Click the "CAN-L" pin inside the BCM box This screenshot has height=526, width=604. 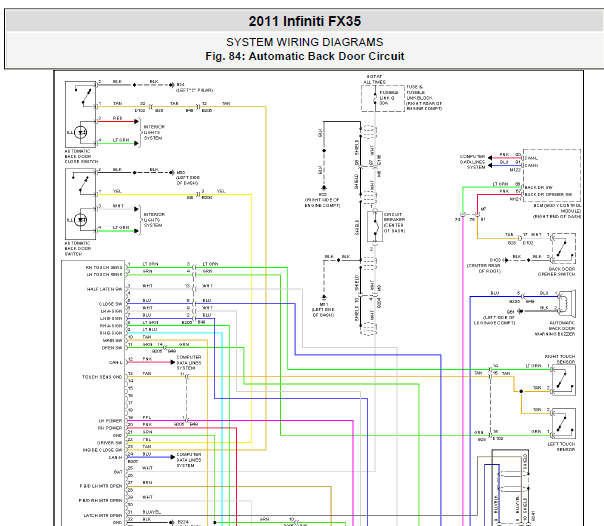click(532, 158)
